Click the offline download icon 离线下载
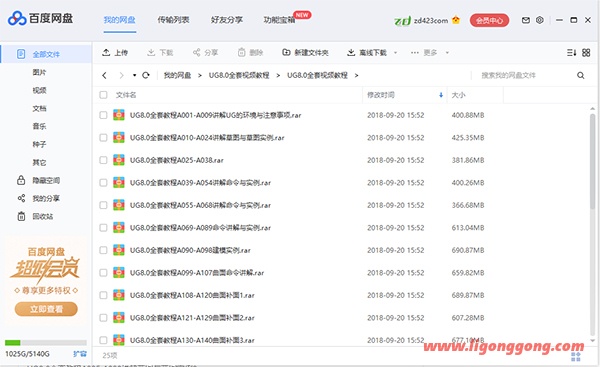The height and width of the screenshot is (367, 600). [351, 52]
